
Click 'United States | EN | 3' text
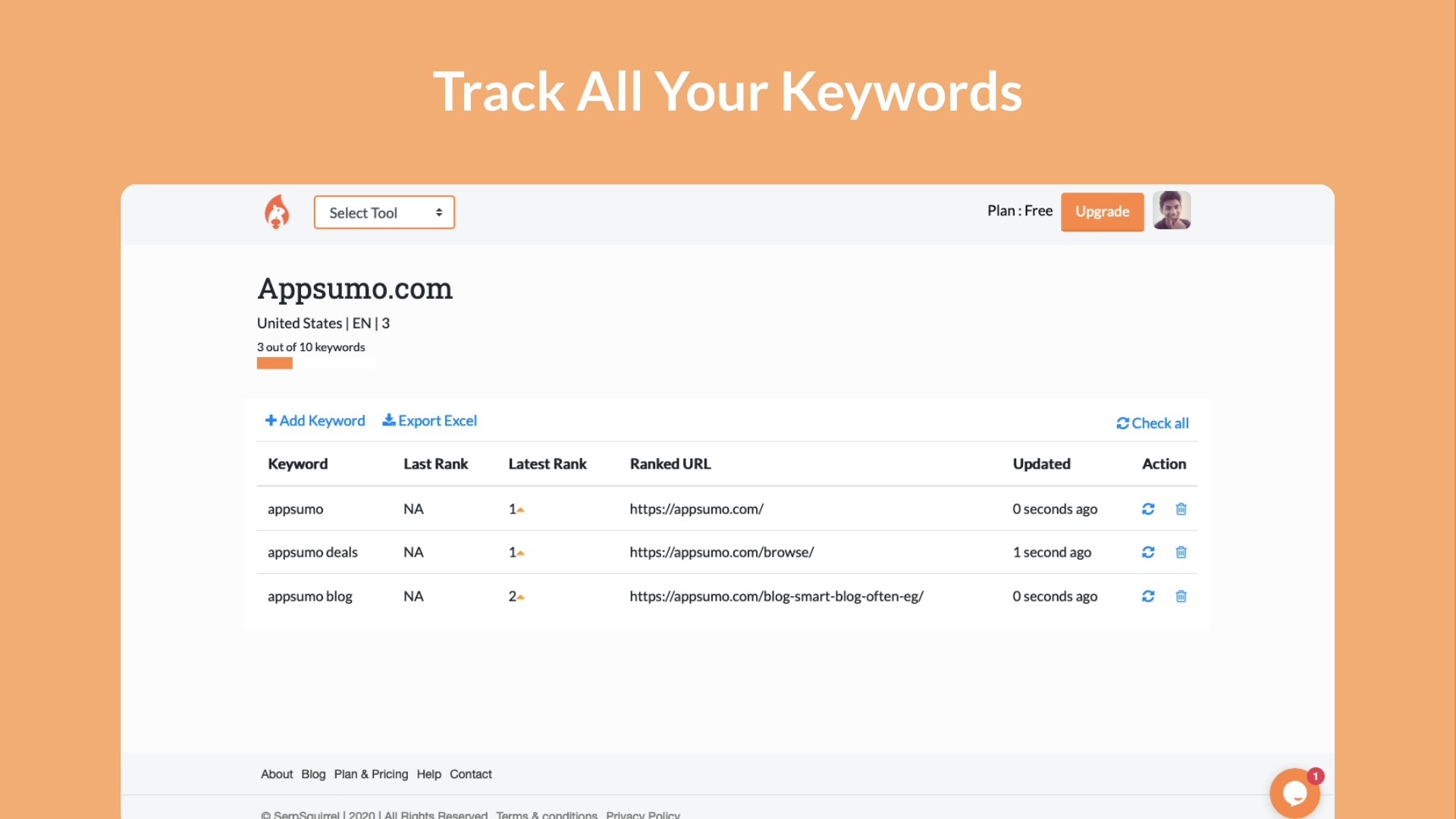[323, 323]
